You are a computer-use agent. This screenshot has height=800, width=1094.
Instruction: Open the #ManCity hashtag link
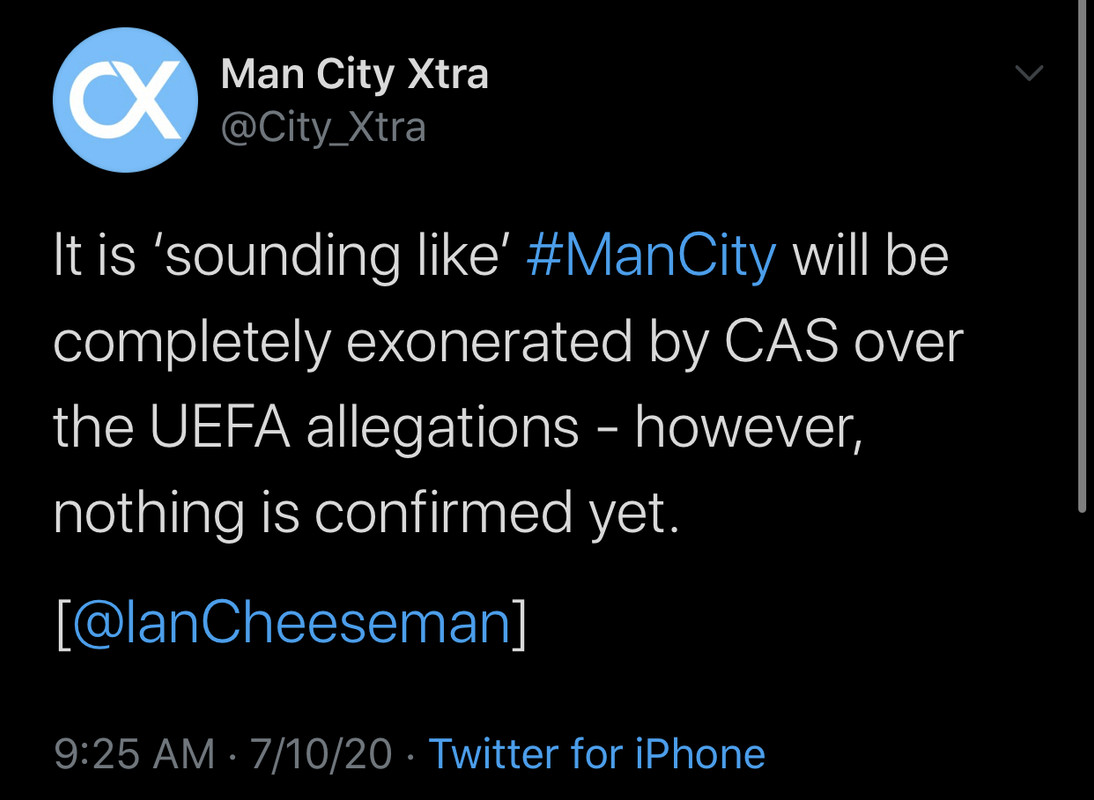(x=650, y=257)
